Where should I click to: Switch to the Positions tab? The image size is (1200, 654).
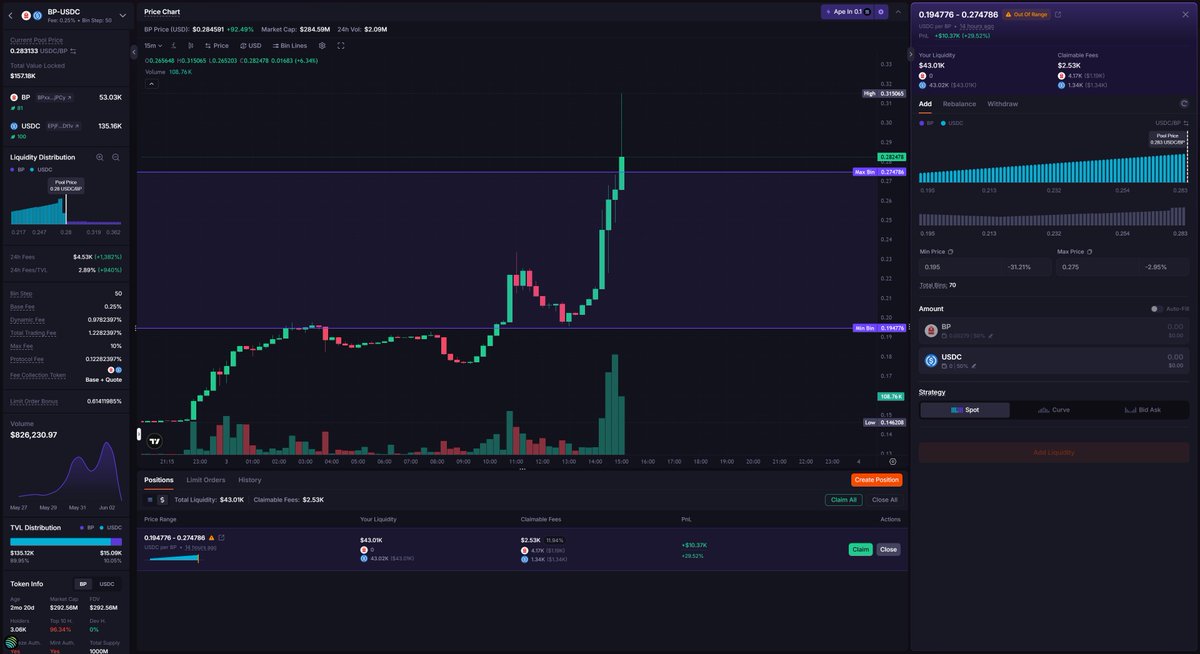pyautogui.click(x=159, y=480)
